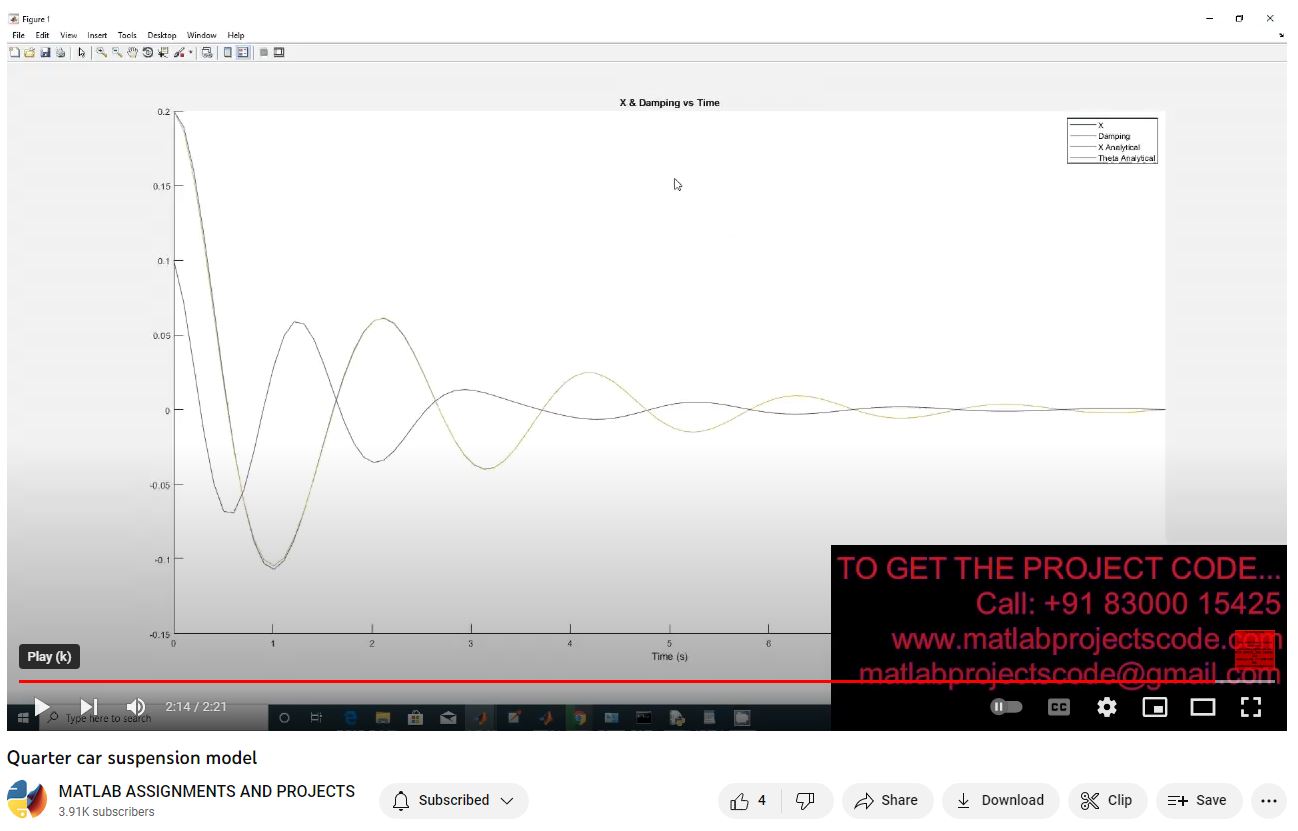Select the Pan hand tool
This screenshot has width=1298, height=831.
coord(132,52)
